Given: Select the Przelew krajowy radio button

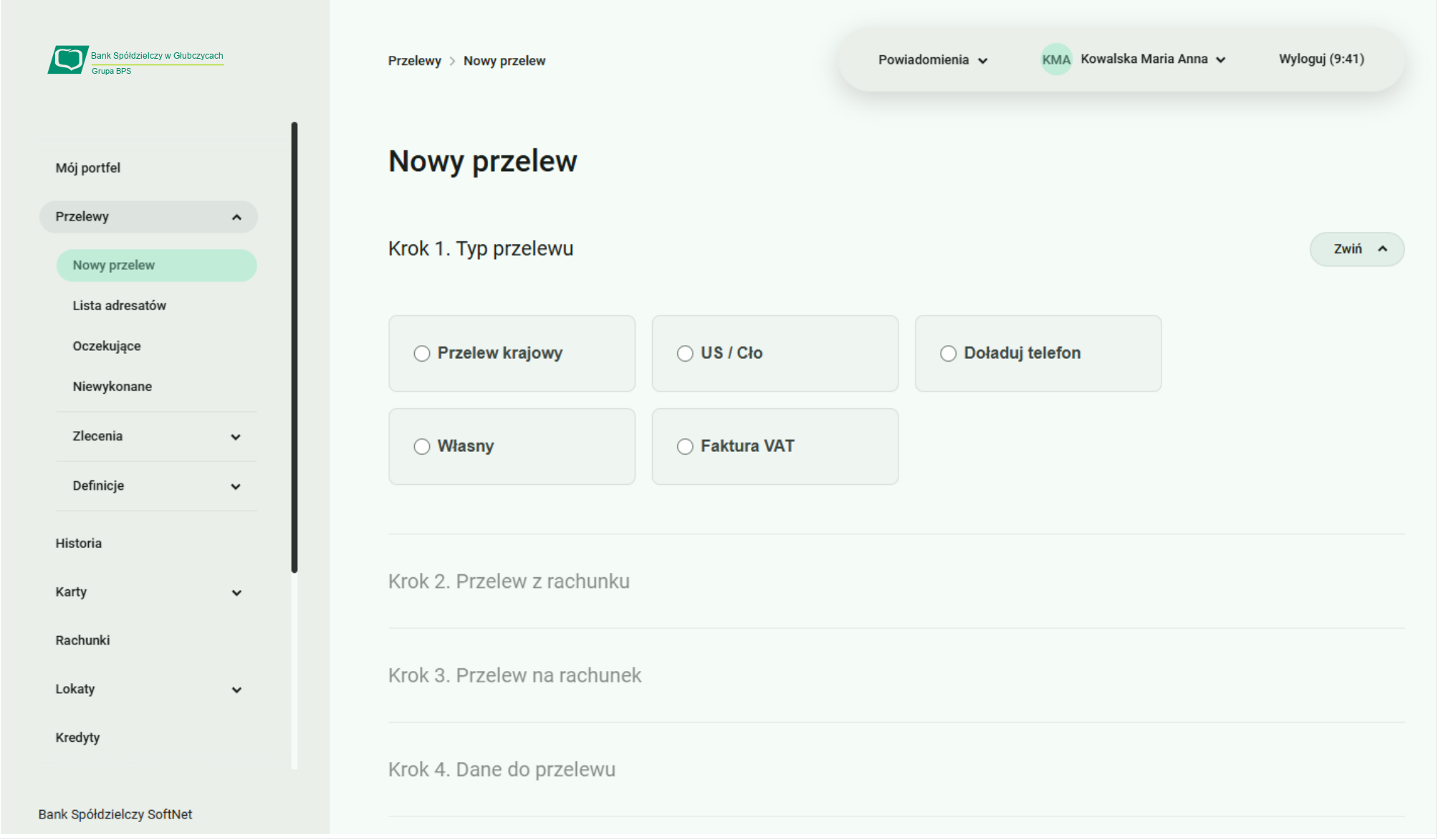Looking at the screenshot, I should point(422,354).
